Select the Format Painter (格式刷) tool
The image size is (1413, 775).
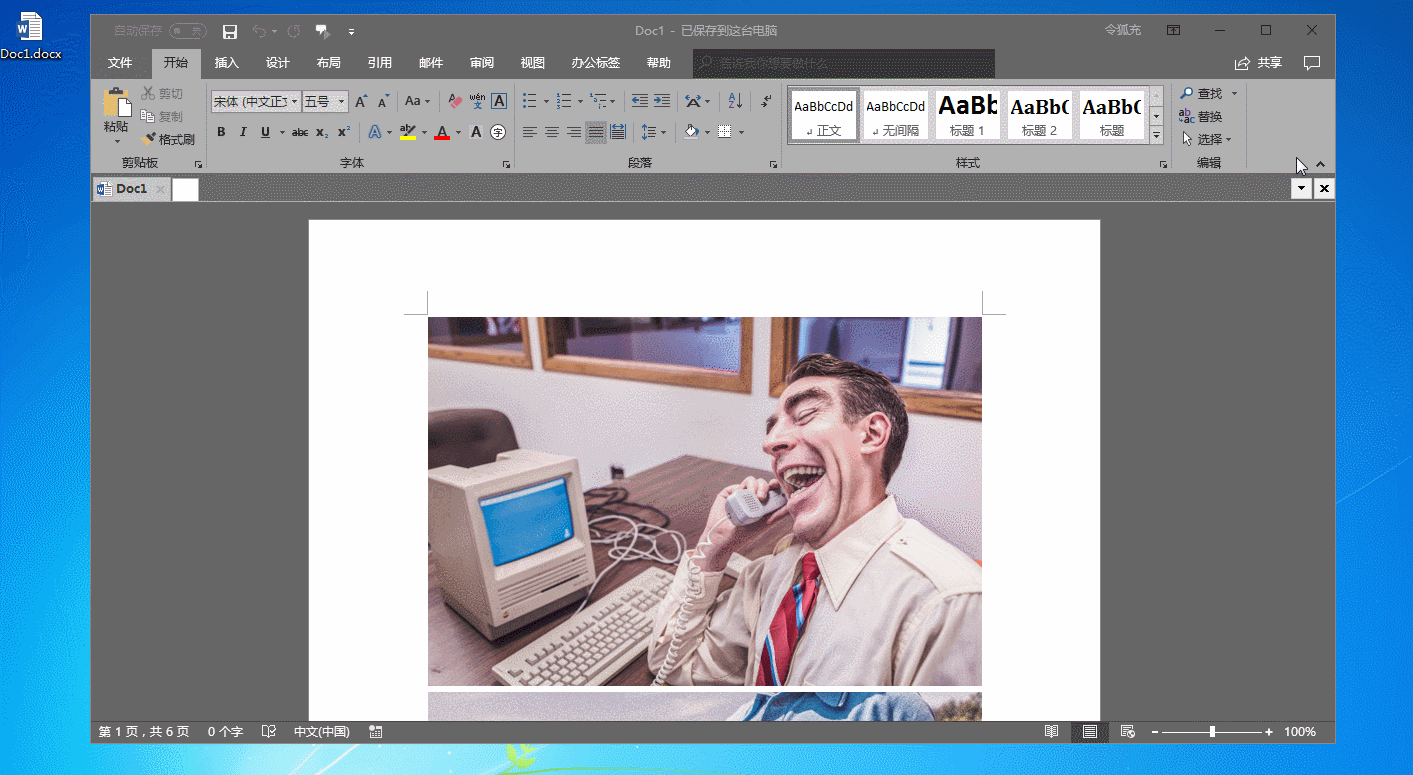click(169, 139)
